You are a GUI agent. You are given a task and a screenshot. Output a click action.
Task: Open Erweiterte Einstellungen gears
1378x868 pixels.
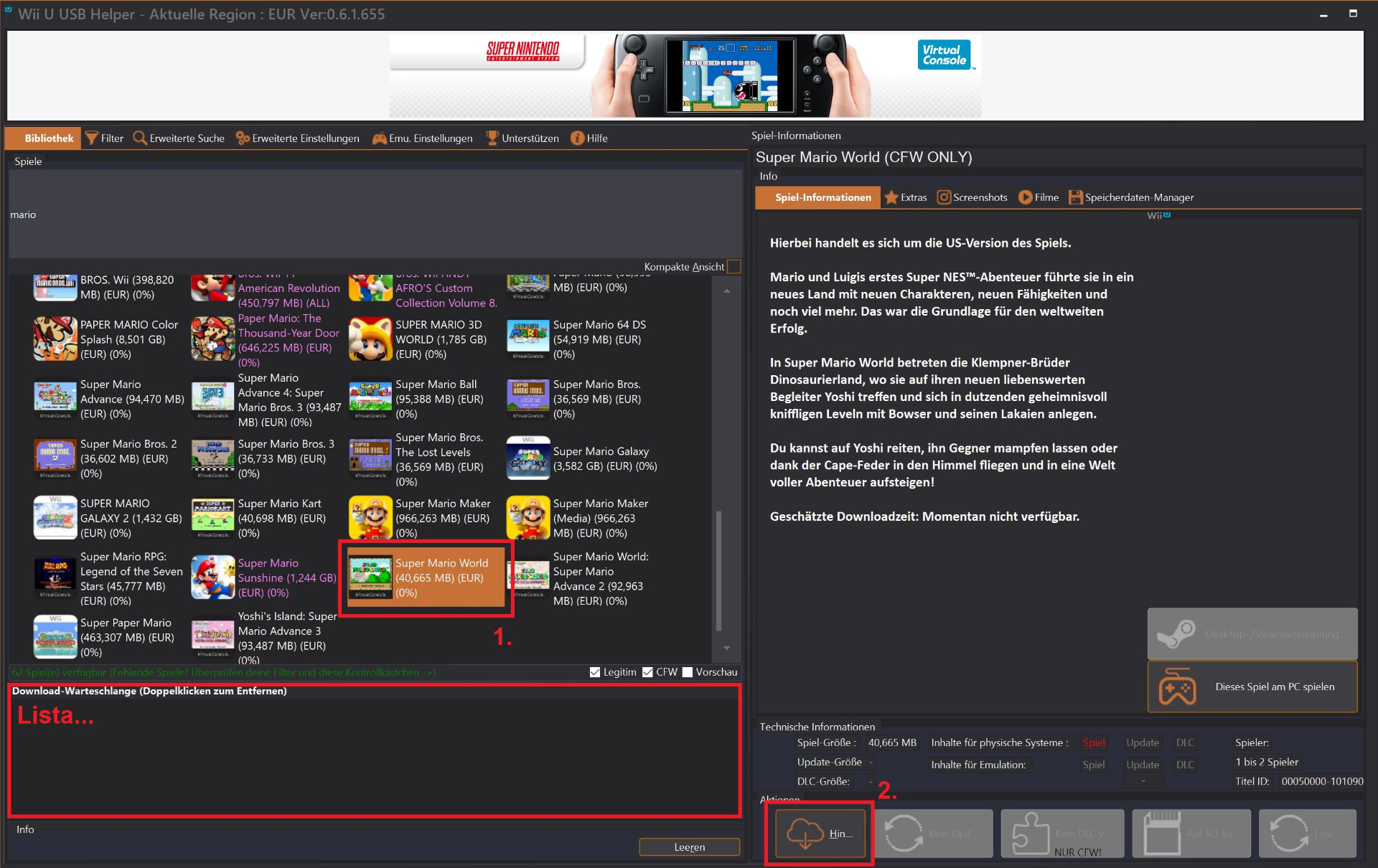[x=243, y=138]
